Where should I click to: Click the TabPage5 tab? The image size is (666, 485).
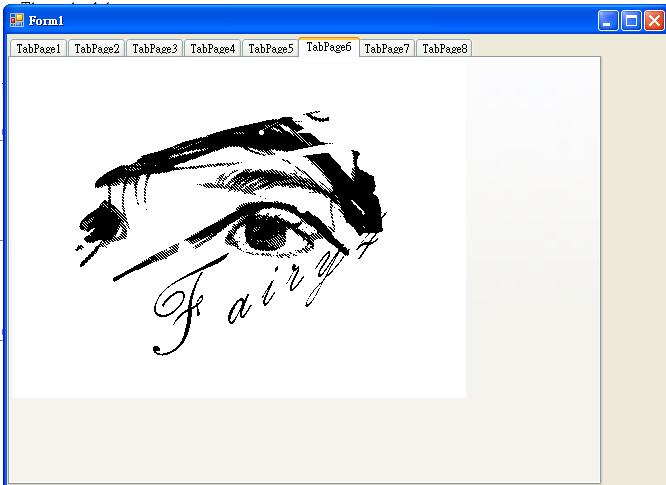270,48
